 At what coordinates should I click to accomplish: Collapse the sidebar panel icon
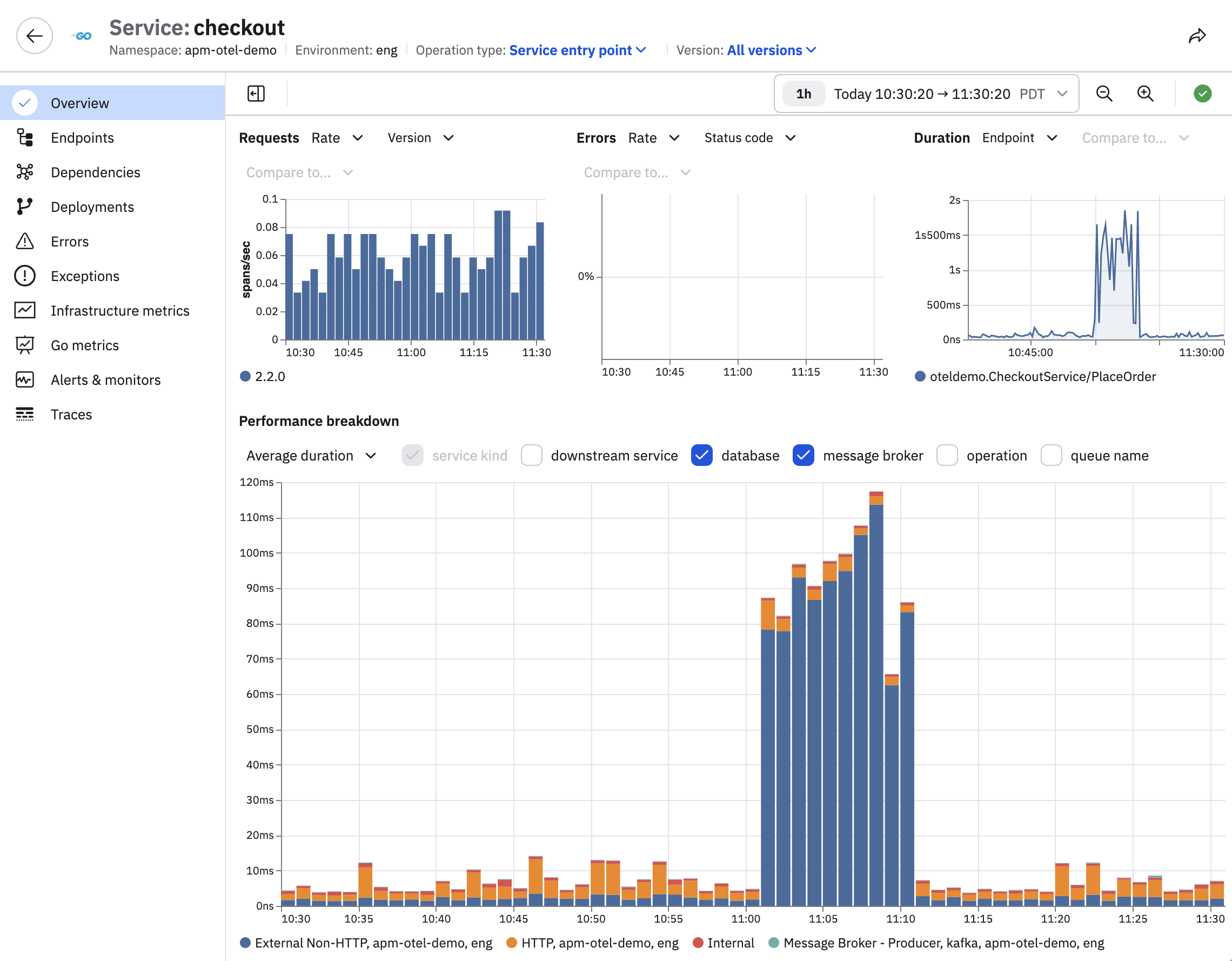tap(256, 93)
